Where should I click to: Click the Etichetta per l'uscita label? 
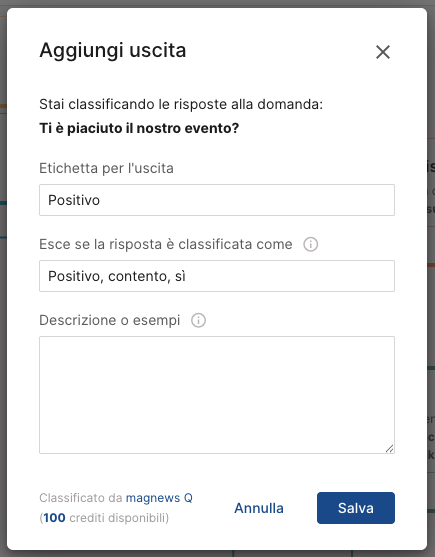(x=106, y=168)
